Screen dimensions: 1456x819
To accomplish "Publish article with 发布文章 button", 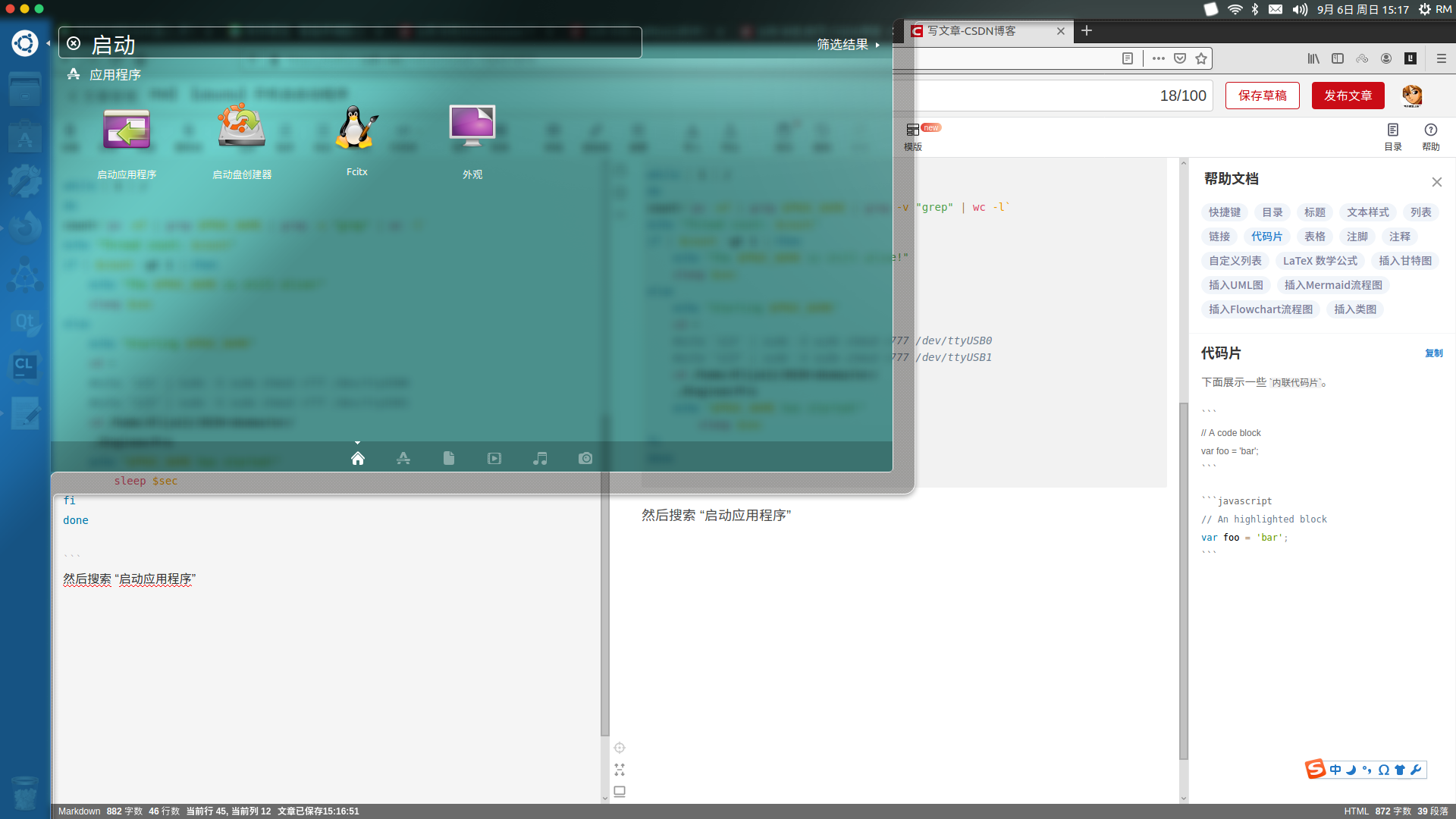I will (1348, 96).
